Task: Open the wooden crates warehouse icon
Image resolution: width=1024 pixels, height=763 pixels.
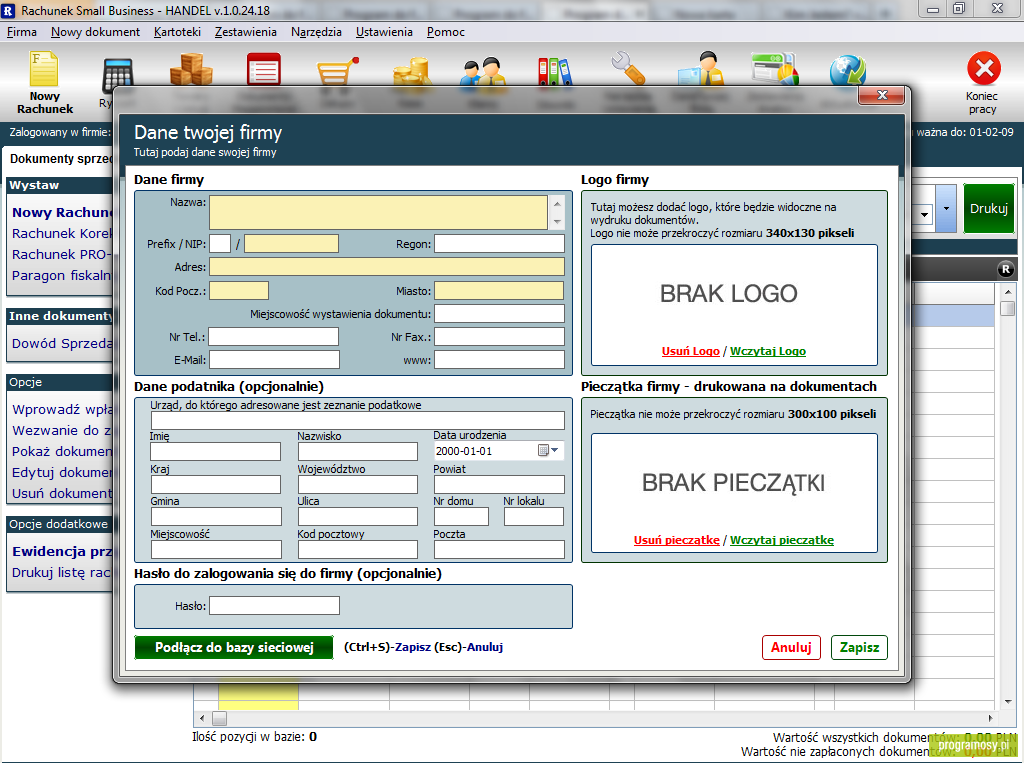Action: click(191, 69)
